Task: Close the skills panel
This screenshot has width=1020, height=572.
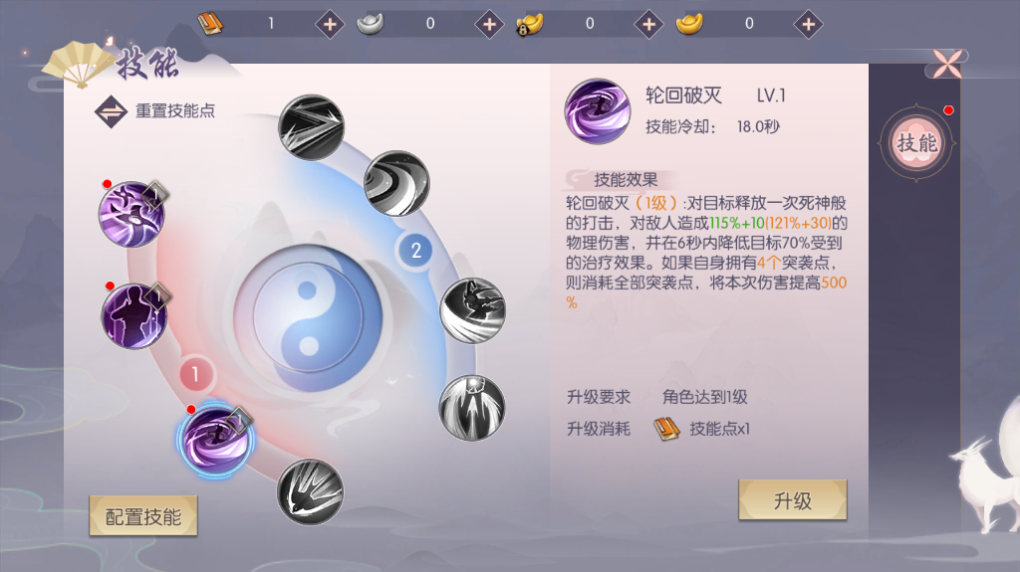Action: coord(947,64)
